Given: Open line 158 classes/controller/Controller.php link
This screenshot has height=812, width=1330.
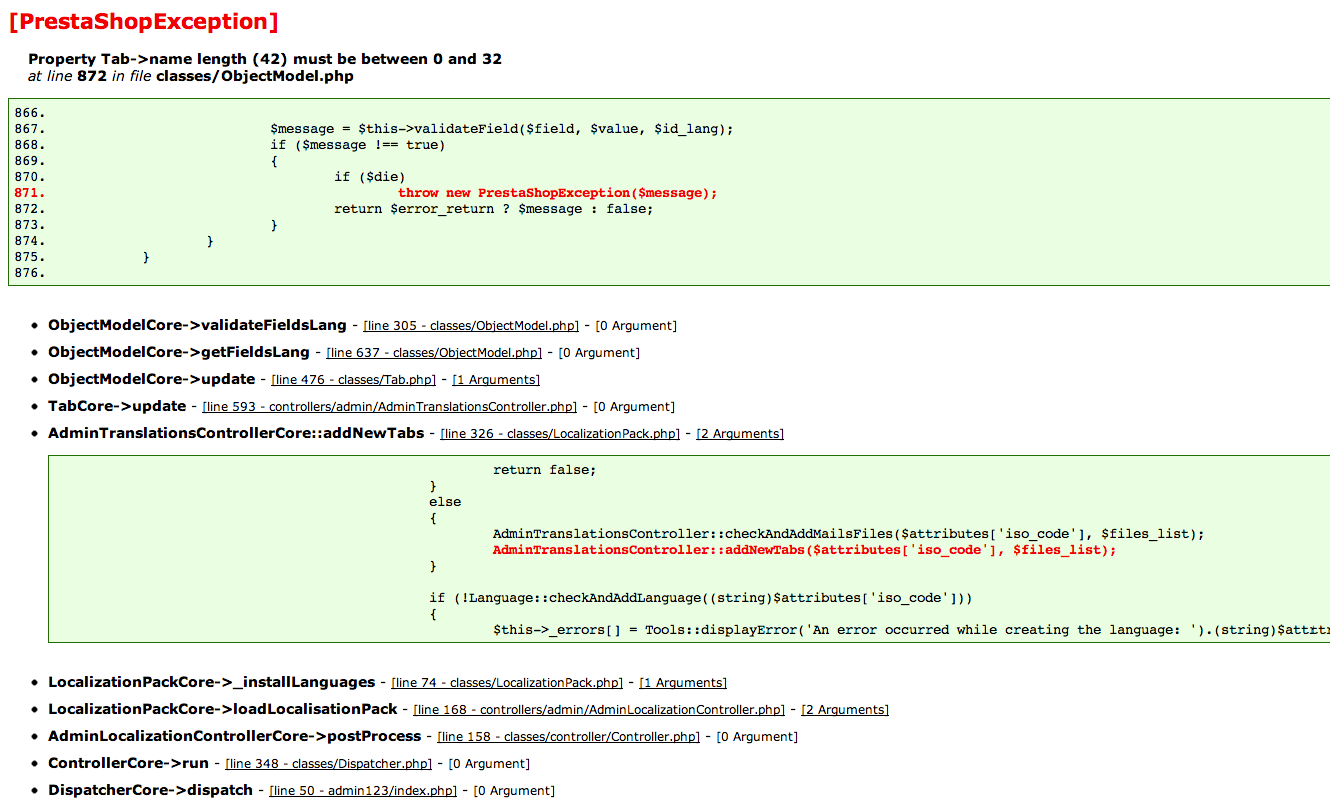Looking at the screenshot, I should 569,737.
